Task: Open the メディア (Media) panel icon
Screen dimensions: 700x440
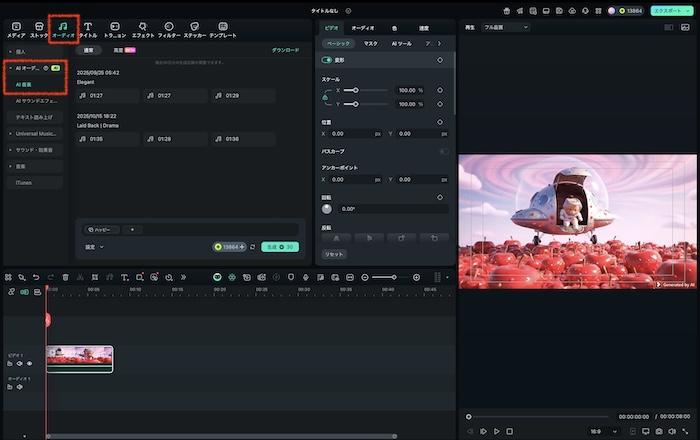Action: coord(15,28)
